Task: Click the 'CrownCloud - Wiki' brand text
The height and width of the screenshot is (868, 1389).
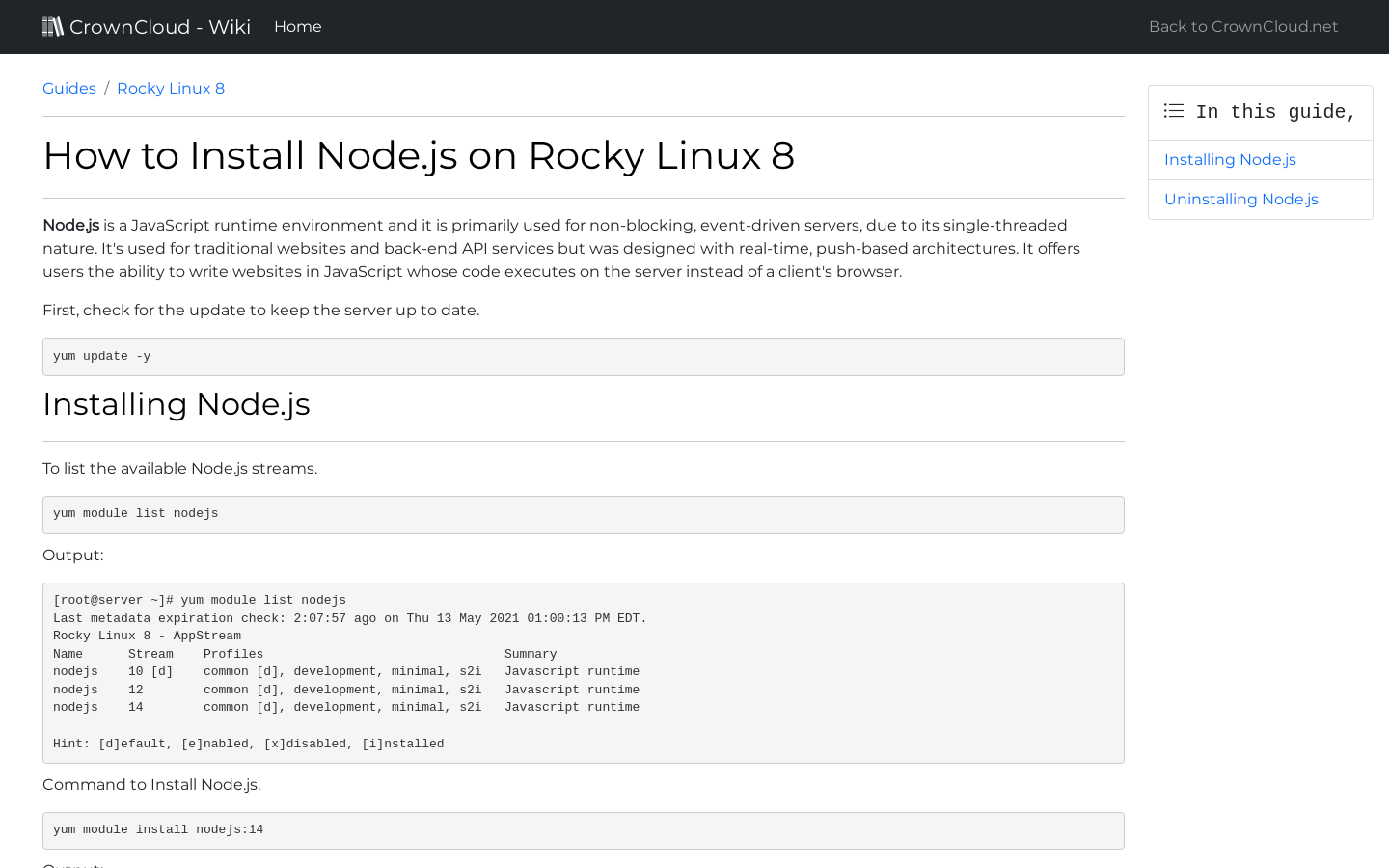Action: coord(159,26)
